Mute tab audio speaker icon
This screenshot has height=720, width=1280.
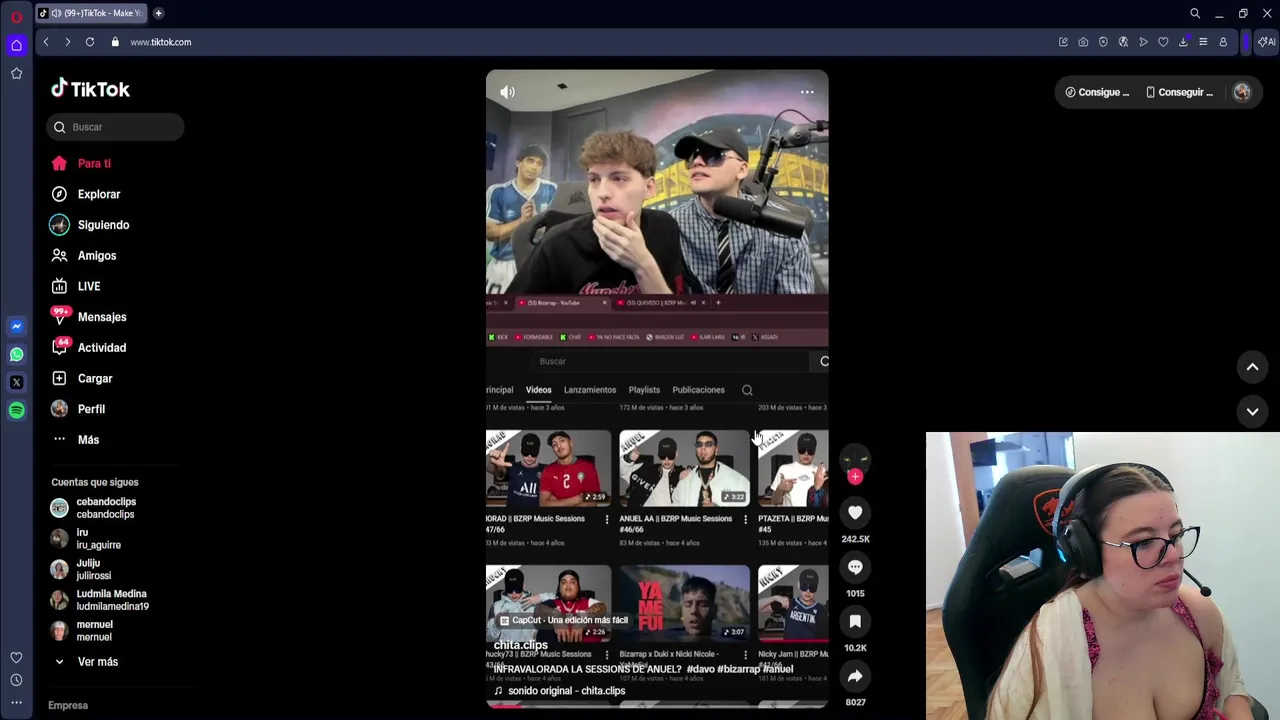[x=56, y=13]
